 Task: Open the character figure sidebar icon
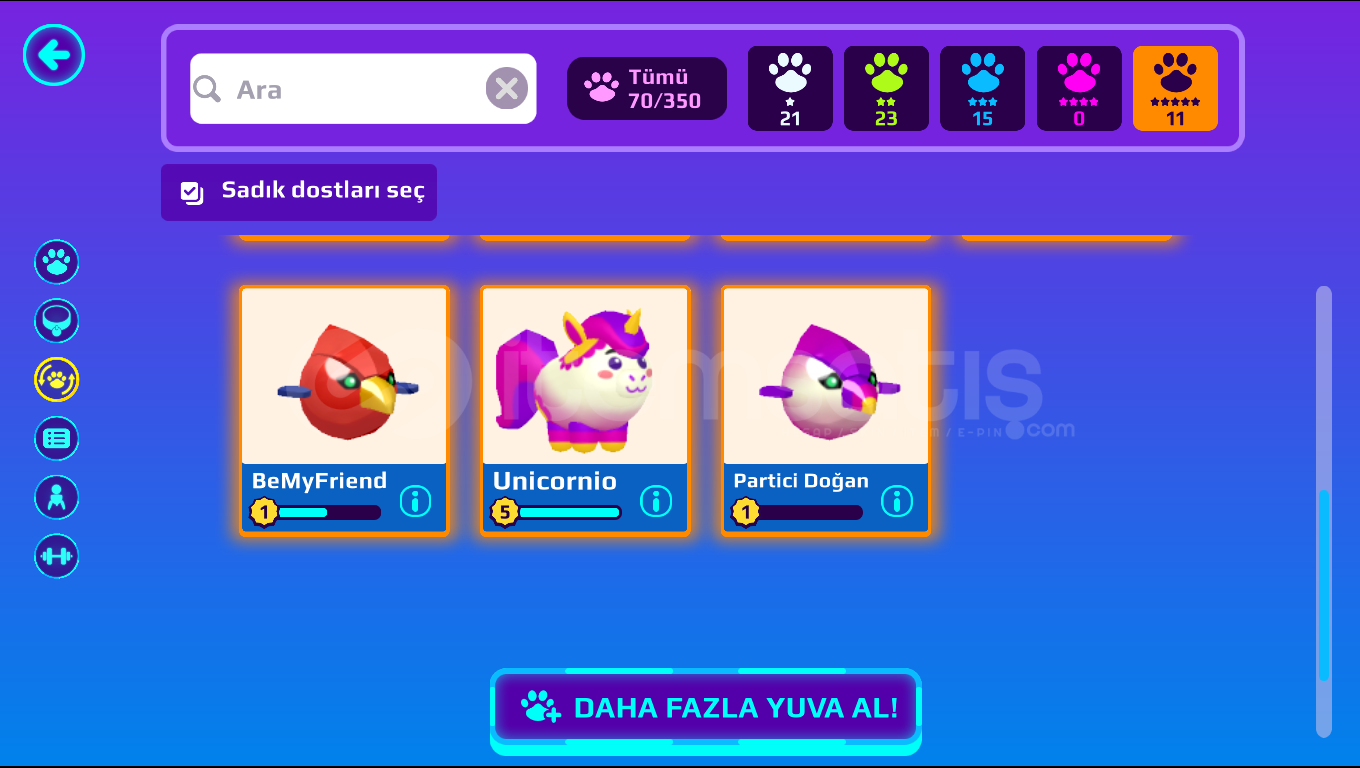point(57,498)
